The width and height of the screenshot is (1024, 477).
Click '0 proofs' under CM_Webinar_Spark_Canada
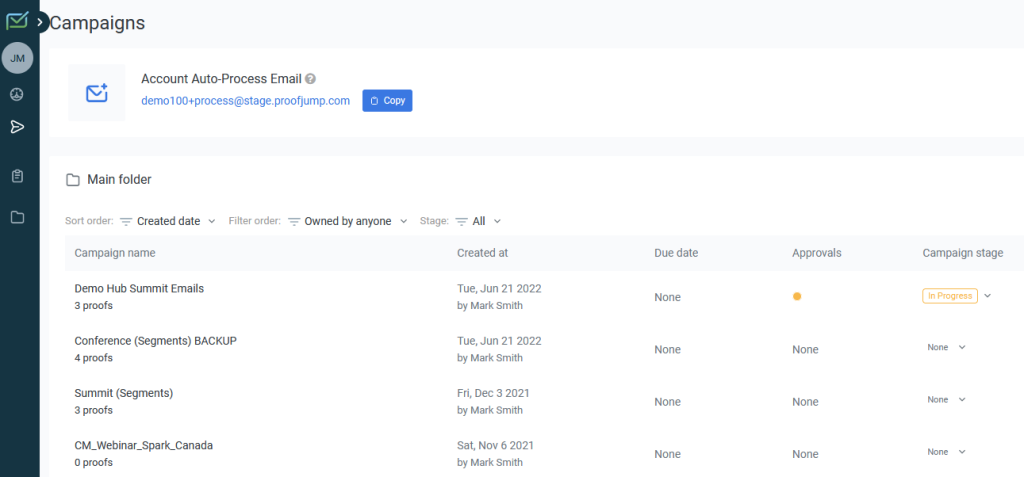pos(93,462)
